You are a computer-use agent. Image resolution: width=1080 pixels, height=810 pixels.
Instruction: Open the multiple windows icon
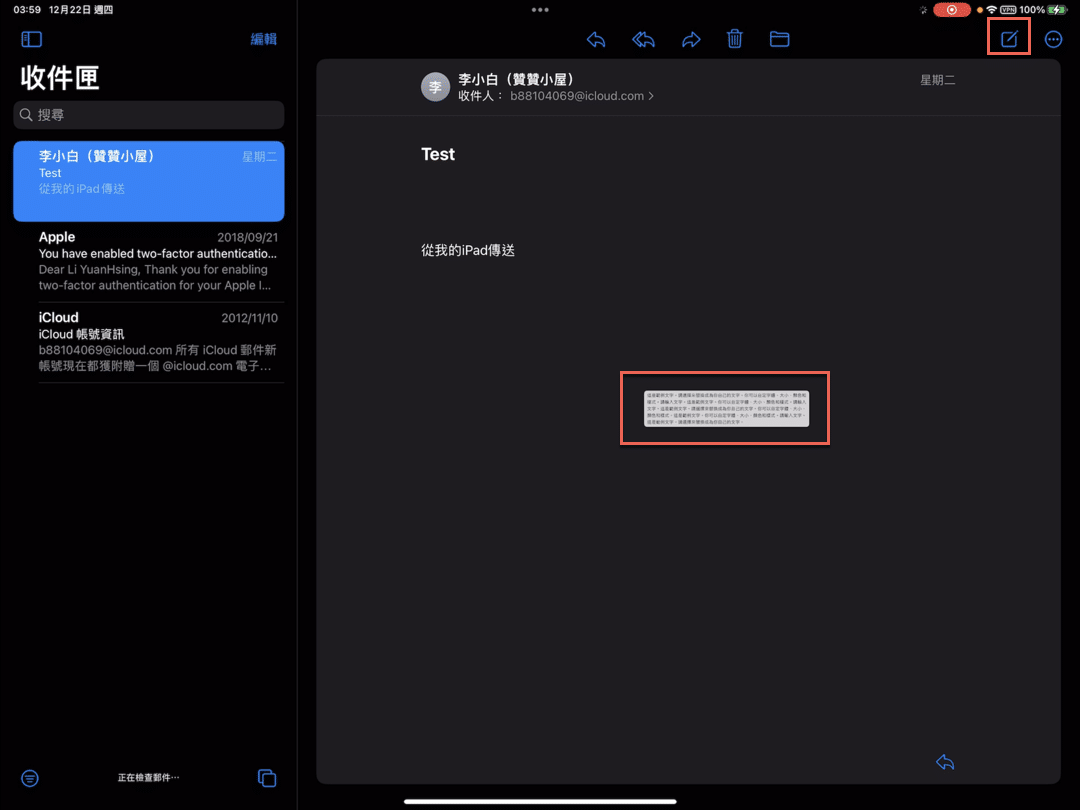[267, 778]
